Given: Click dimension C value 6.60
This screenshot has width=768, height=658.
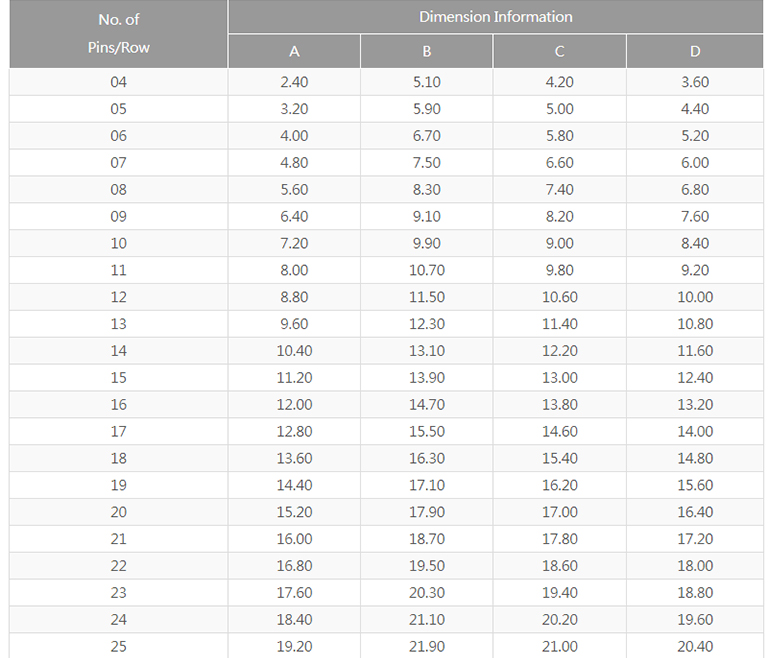Looking at the screenshot, I should pyautogui.click(x=559, y=163).
